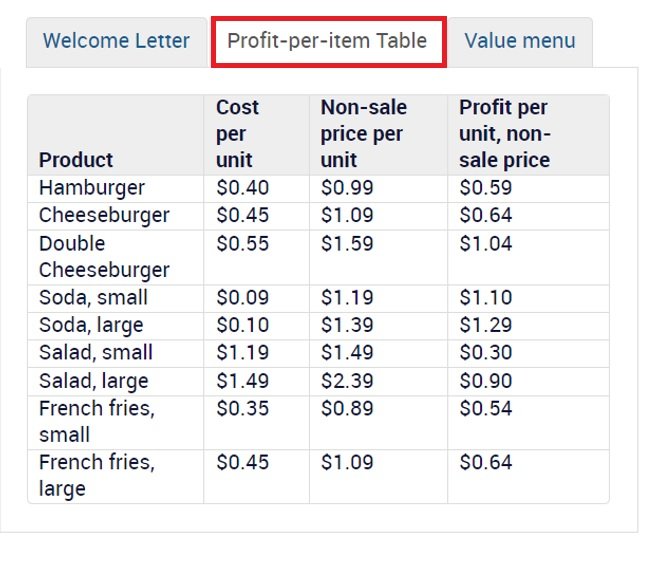This screenshot has width=664, height=564.
Task: Select Double Cheeseburger's $1.59 non-sale price
Action: (x=347, y=243)
